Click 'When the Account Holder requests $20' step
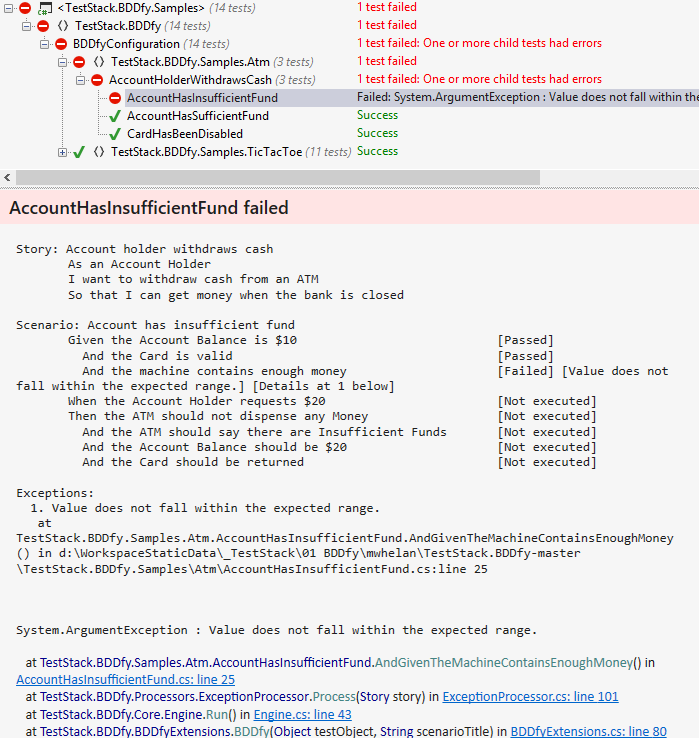This screenshot has width=699, height=738. coord(196,401)
